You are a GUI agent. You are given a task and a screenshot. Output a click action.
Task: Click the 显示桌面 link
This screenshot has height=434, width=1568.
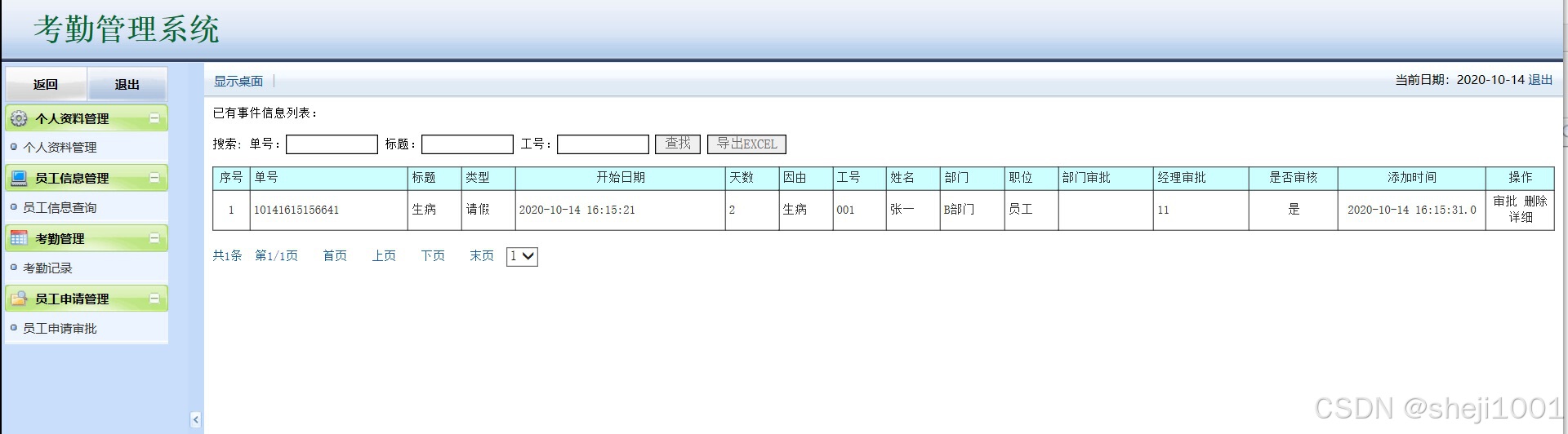pyautogui.click(x=238, y=81)
